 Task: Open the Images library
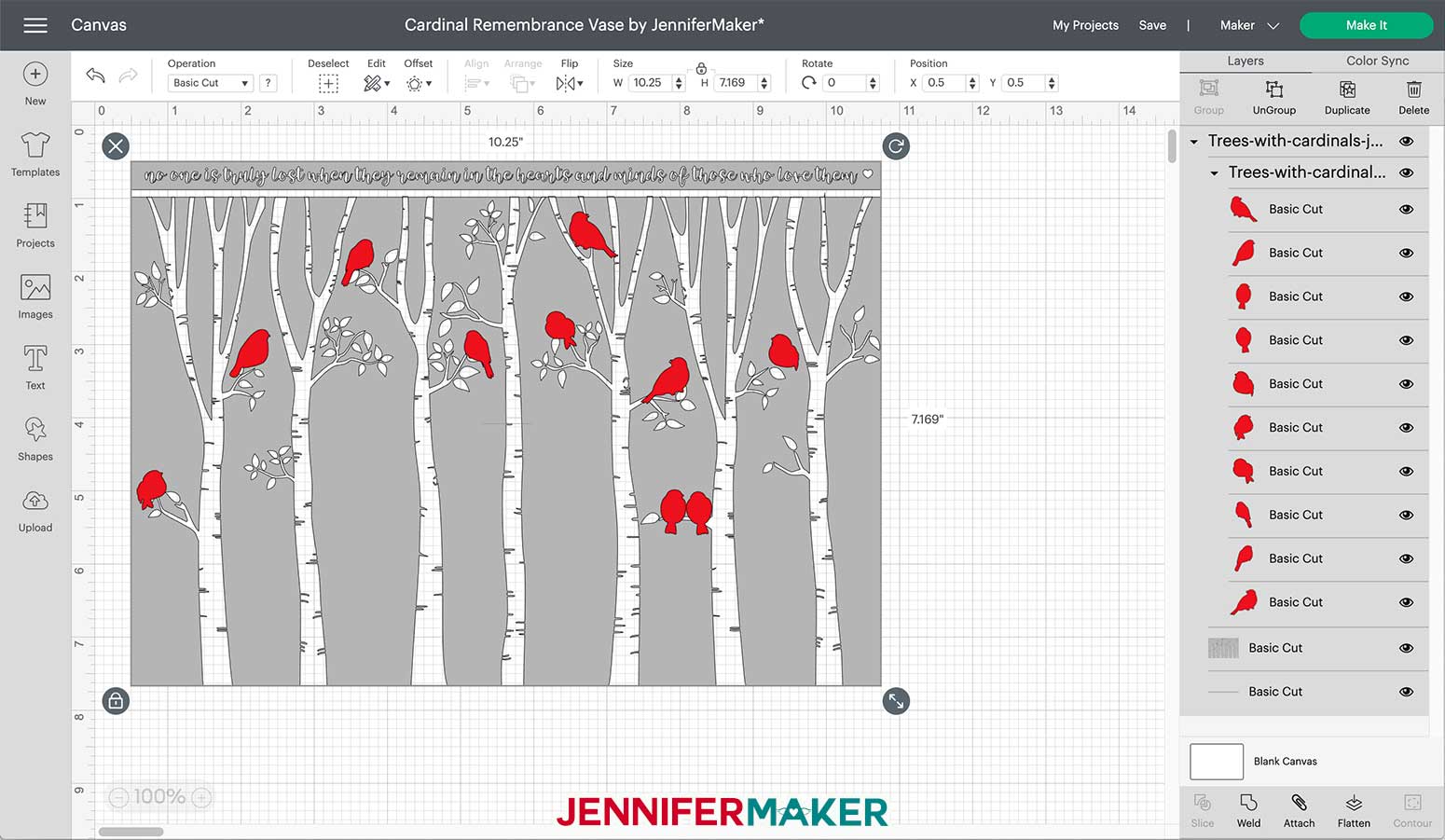pos(35,296)
